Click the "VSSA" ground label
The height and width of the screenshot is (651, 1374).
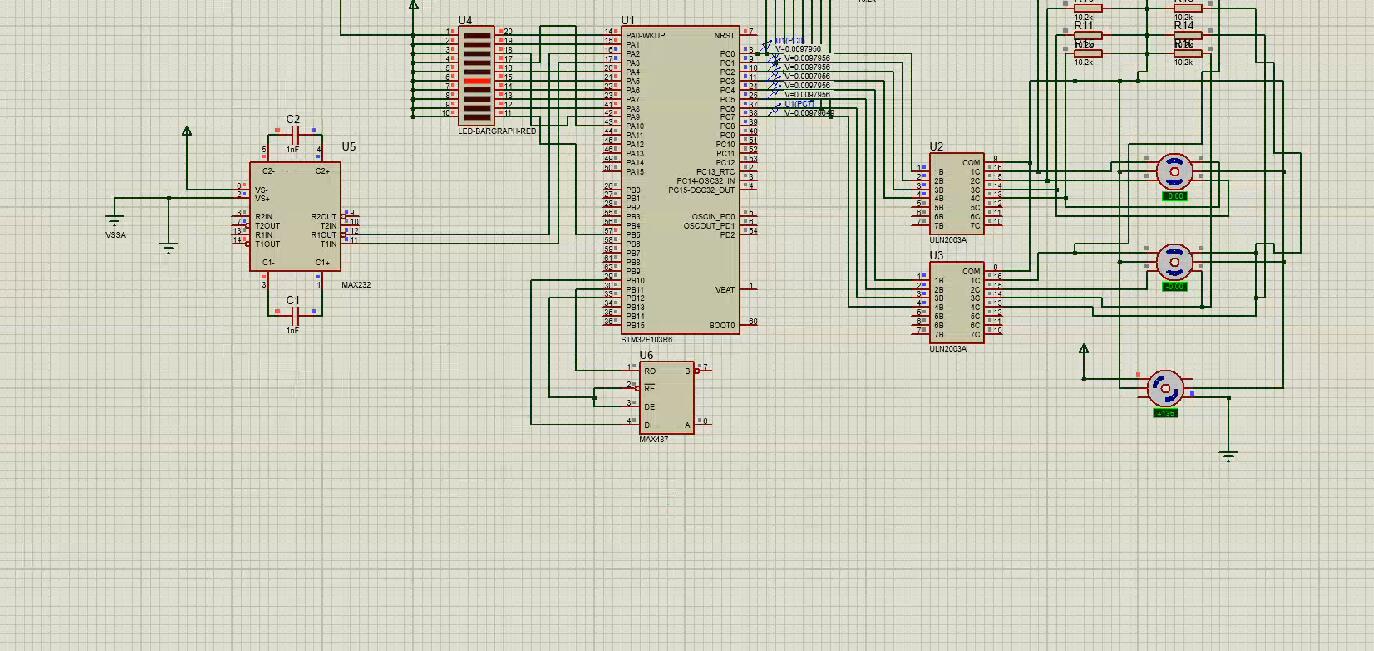pos(116,235)
